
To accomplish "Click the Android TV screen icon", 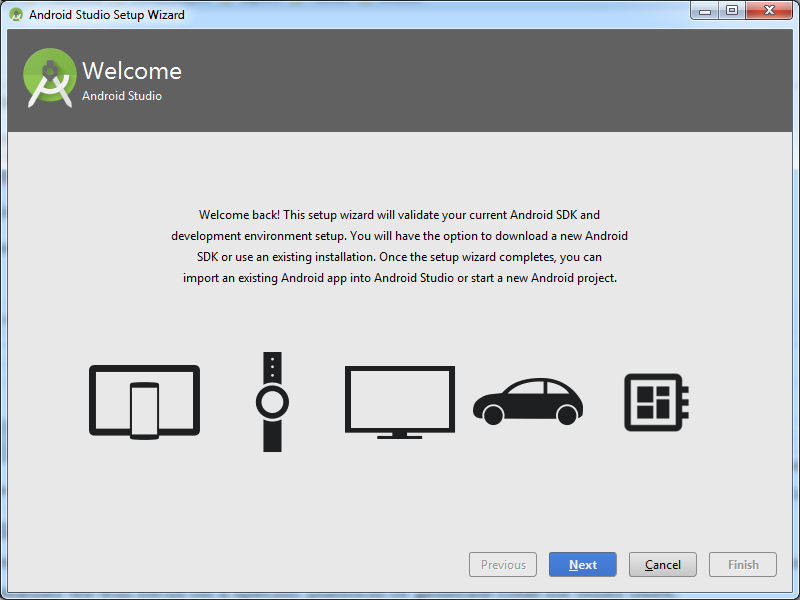I will [x=399, y=402].
